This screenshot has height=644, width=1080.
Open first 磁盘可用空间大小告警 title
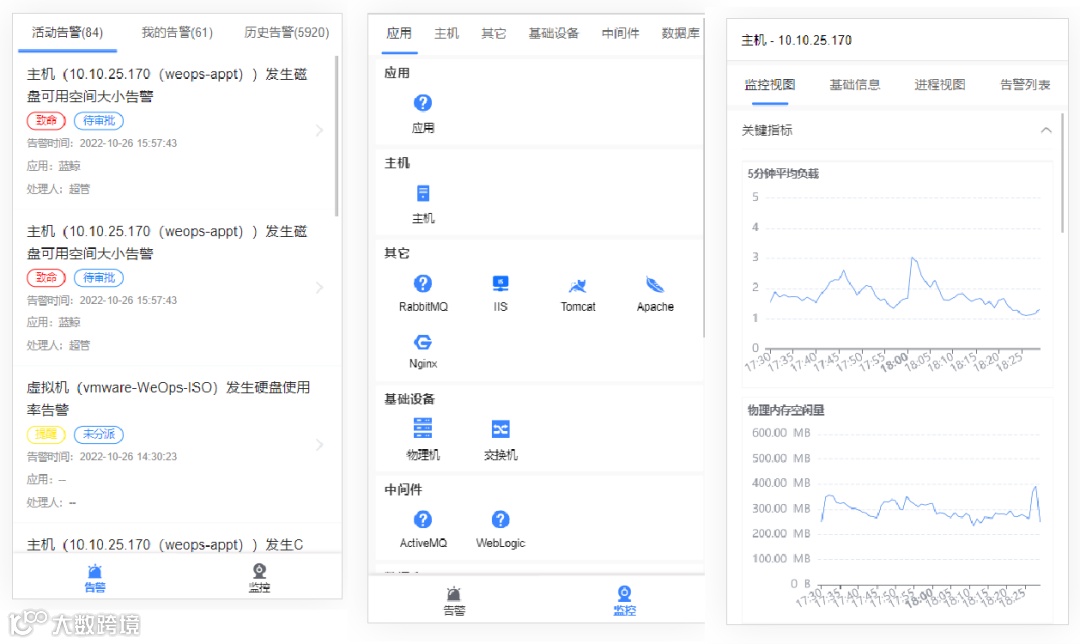[167, 85]
